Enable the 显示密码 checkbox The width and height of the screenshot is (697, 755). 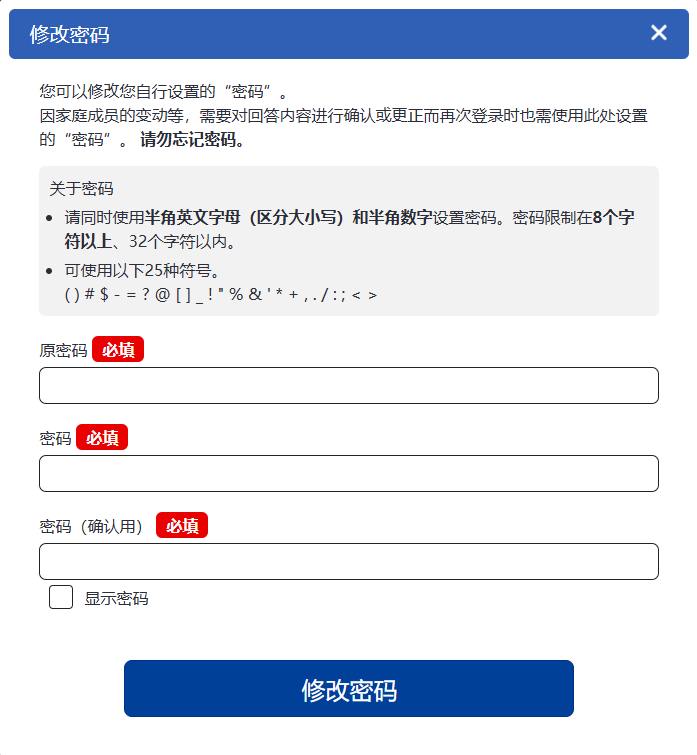pos(61,598)
